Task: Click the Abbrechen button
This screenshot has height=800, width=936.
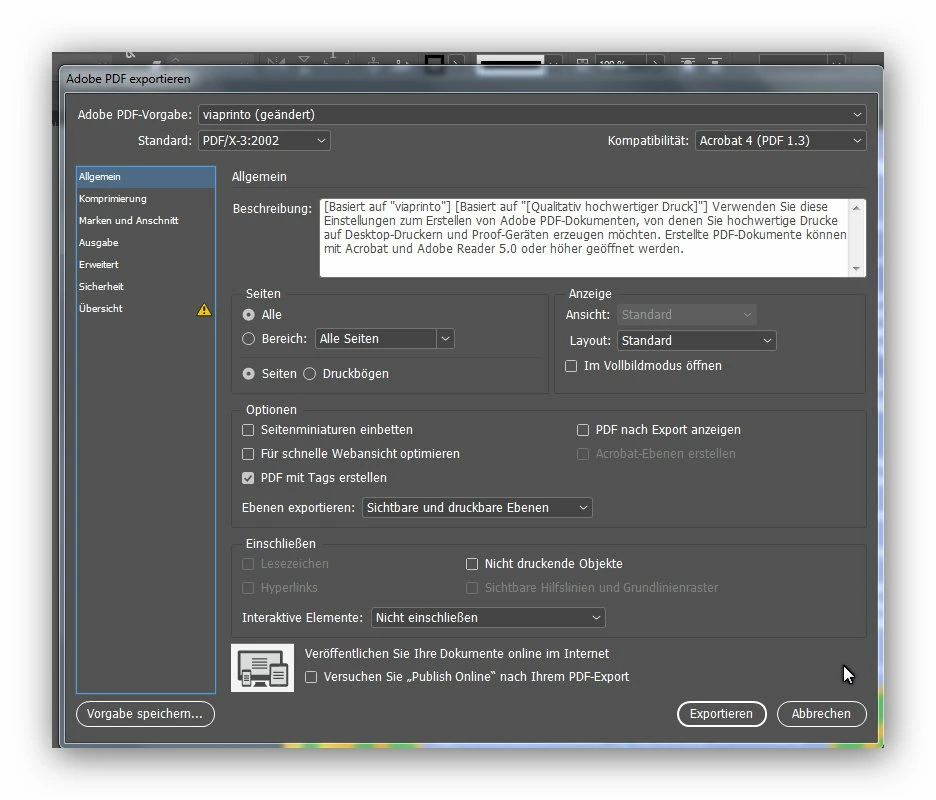Action: pos(821,714)
